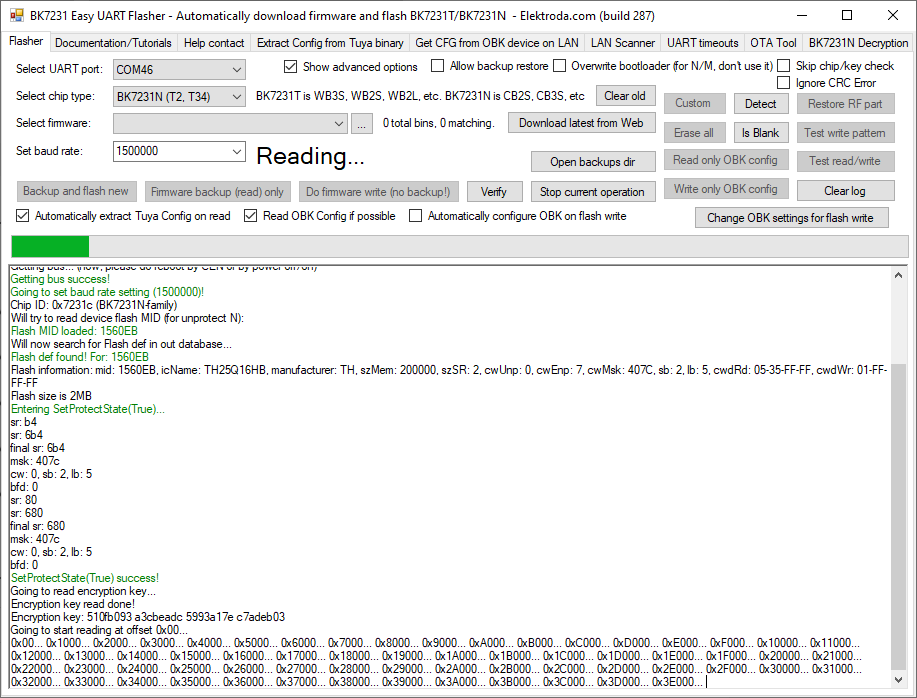Screen dimensions: 917x698
Task: Toggle Automatically extract Tuya Config on read
Action: pyautogui.click(x=22, y=216)
